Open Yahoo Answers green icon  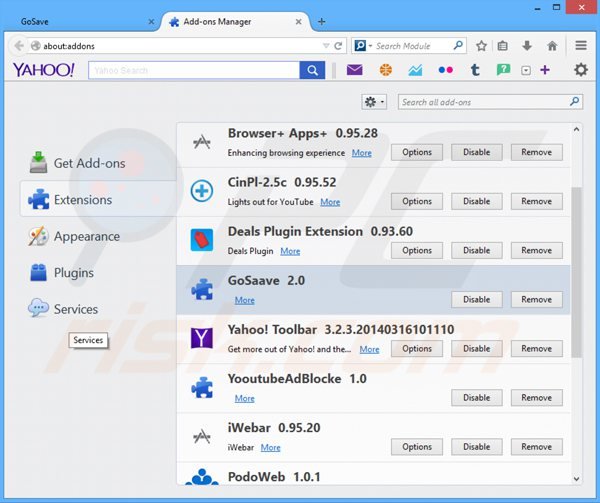(x=503, y=70)
